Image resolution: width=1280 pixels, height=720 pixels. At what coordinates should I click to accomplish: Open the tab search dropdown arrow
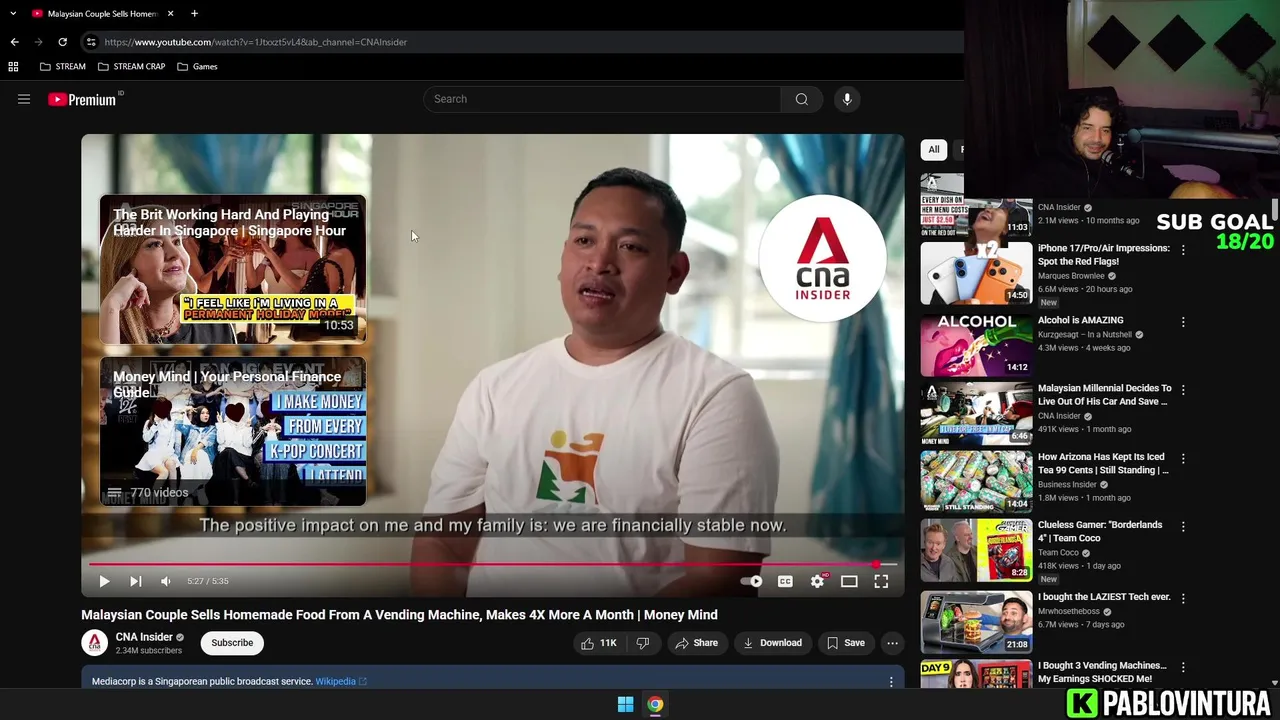(12, 13)
